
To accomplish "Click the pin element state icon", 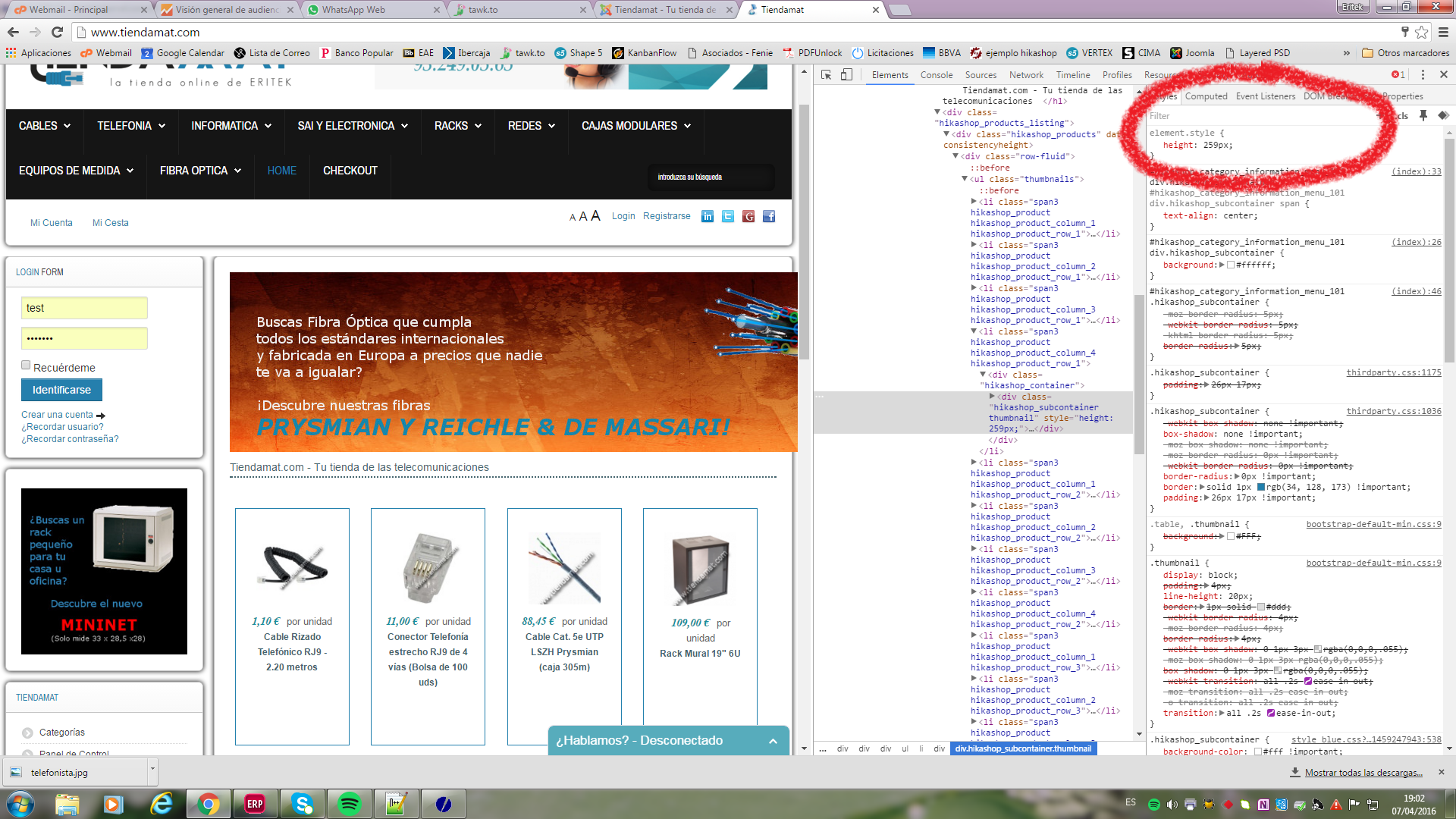I will click(1423, 115).
